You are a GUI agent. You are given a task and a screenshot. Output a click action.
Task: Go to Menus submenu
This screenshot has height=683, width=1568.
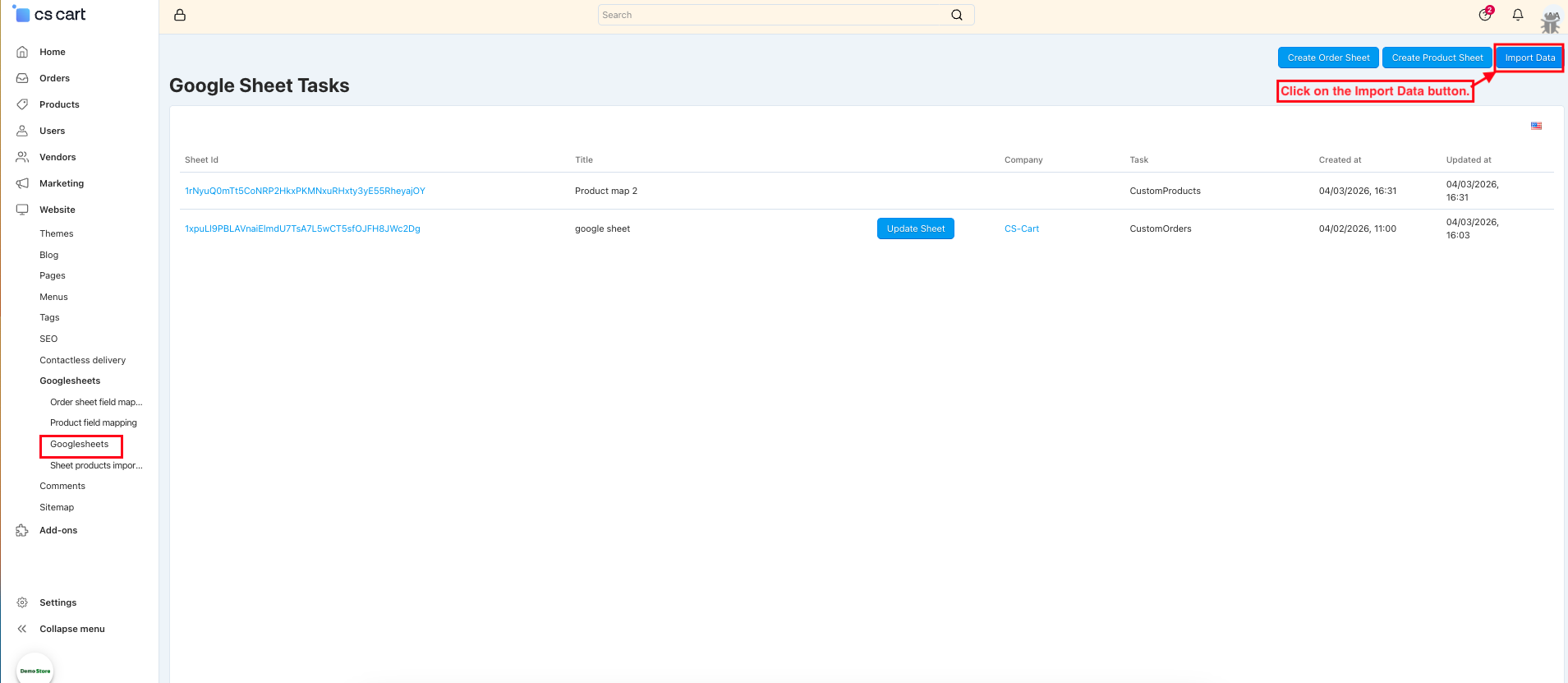tap(53, 297)
